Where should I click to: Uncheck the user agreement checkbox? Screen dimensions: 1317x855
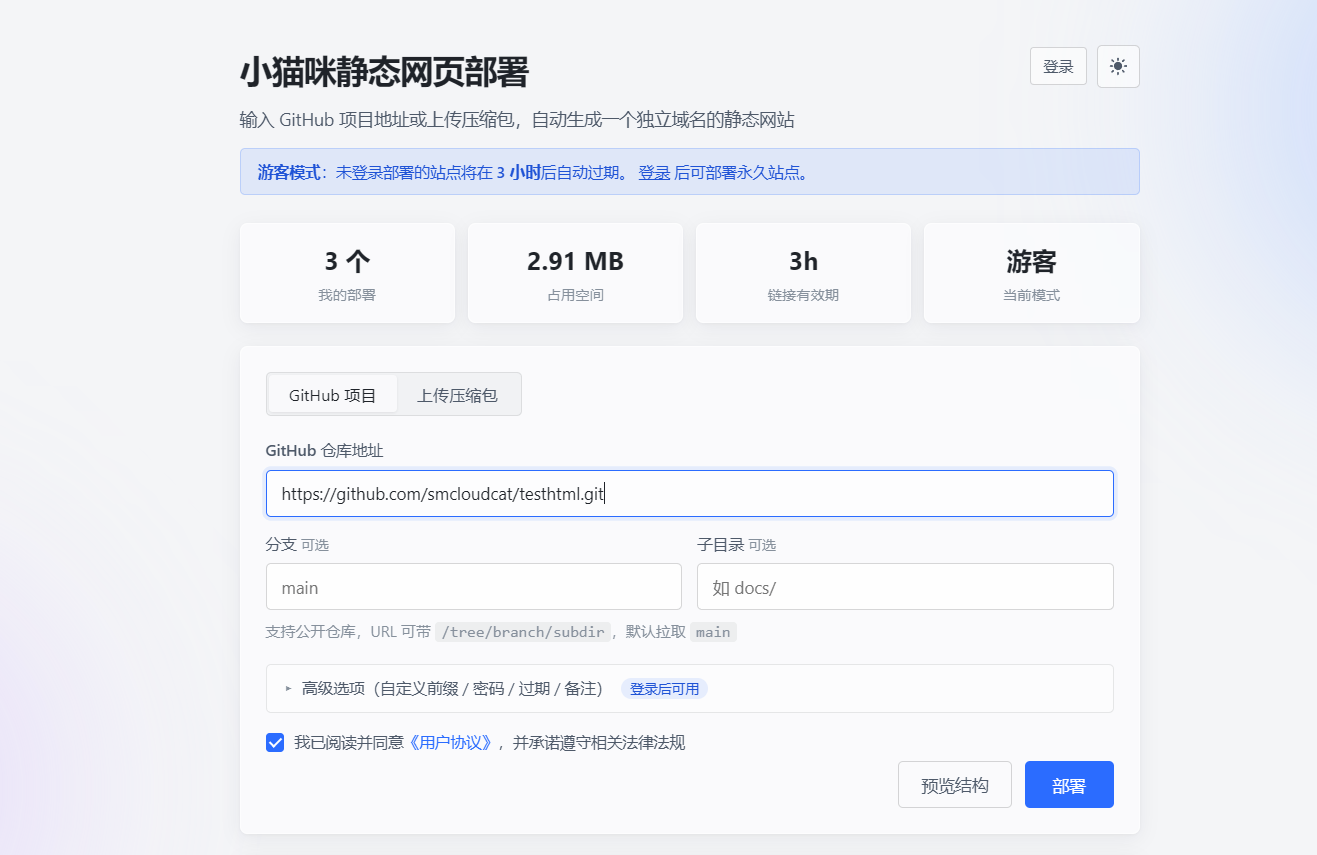(x=275, y=742)
